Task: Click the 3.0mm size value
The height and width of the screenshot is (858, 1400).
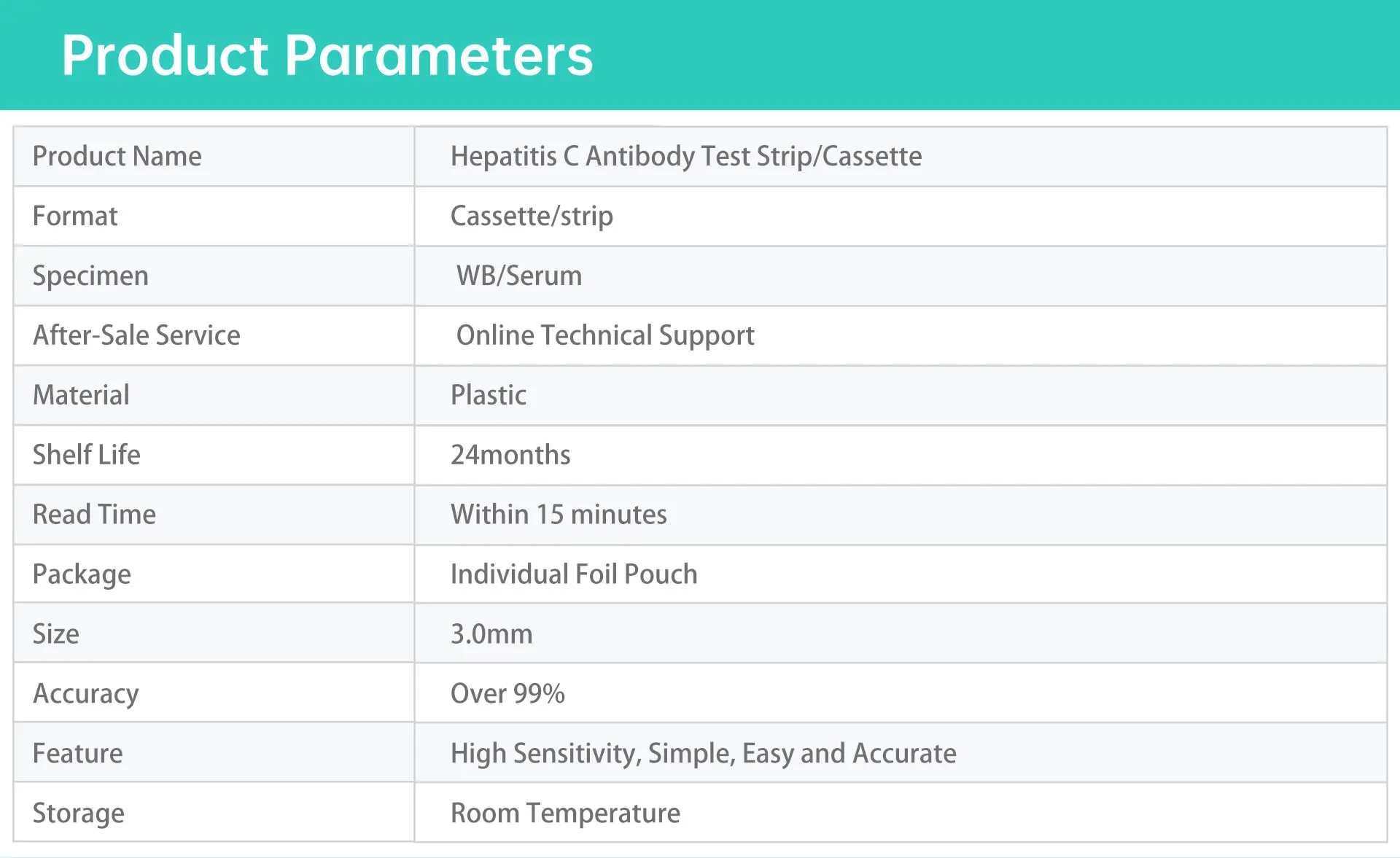Action: pos(491,634)
